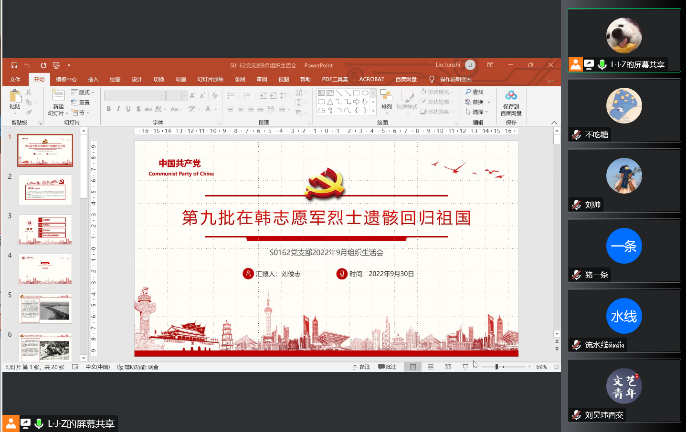Toggle the Notes (备注) pane in status bar
The image size is (686, 432).
[364, 367]
